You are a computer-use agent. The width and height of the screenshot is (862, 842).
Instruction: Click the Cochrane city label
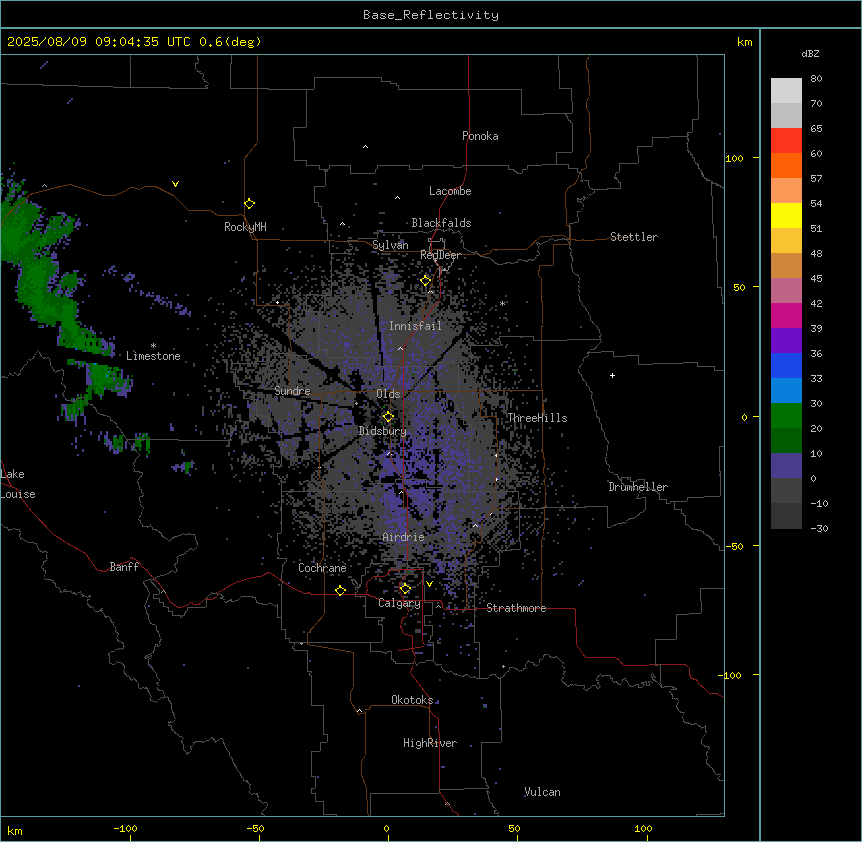[x=322, y=568]
